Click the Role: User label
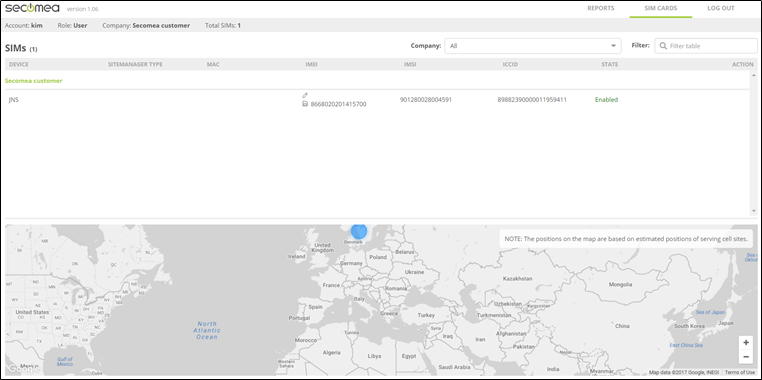 click(x=72, y=25)
